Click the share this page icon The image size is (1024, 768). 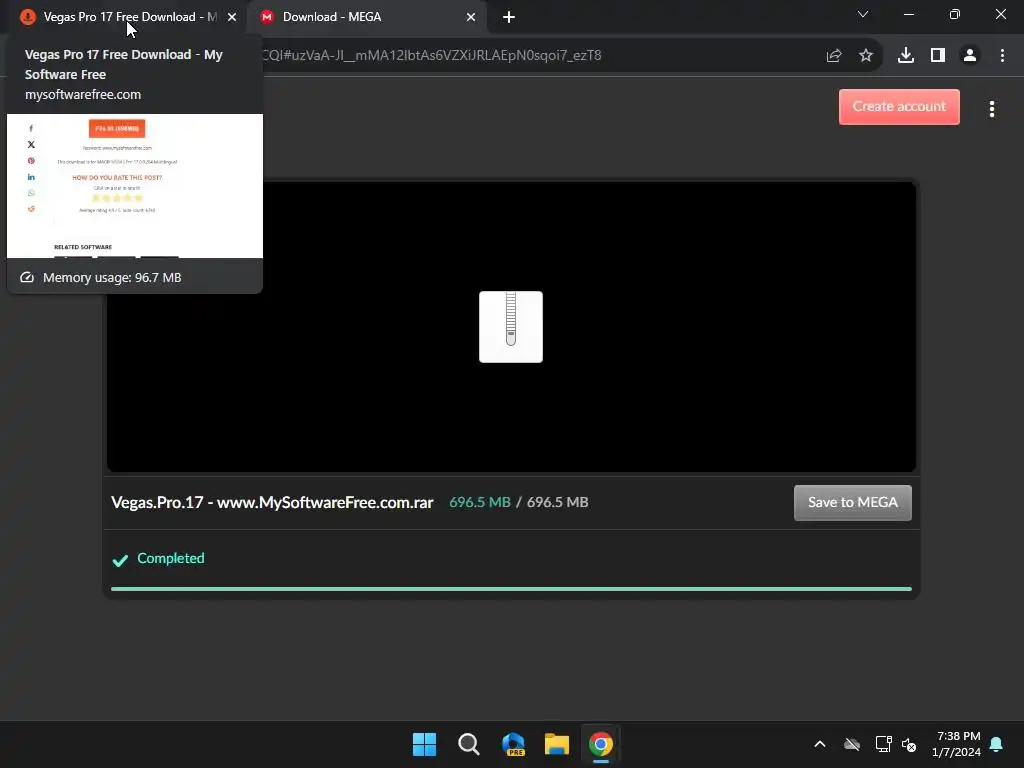click(834, 56)
